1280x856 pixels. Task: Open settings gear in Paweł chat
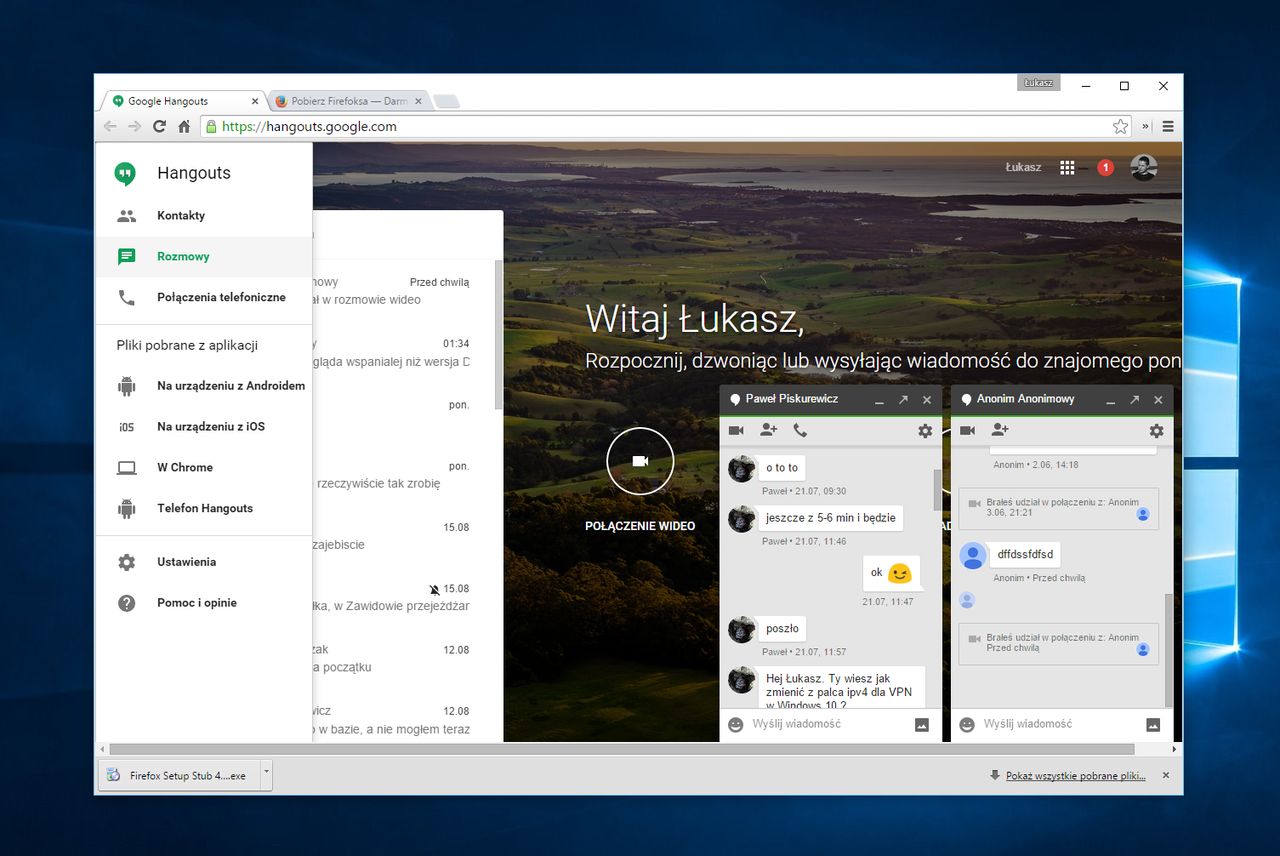click(925, 431)
